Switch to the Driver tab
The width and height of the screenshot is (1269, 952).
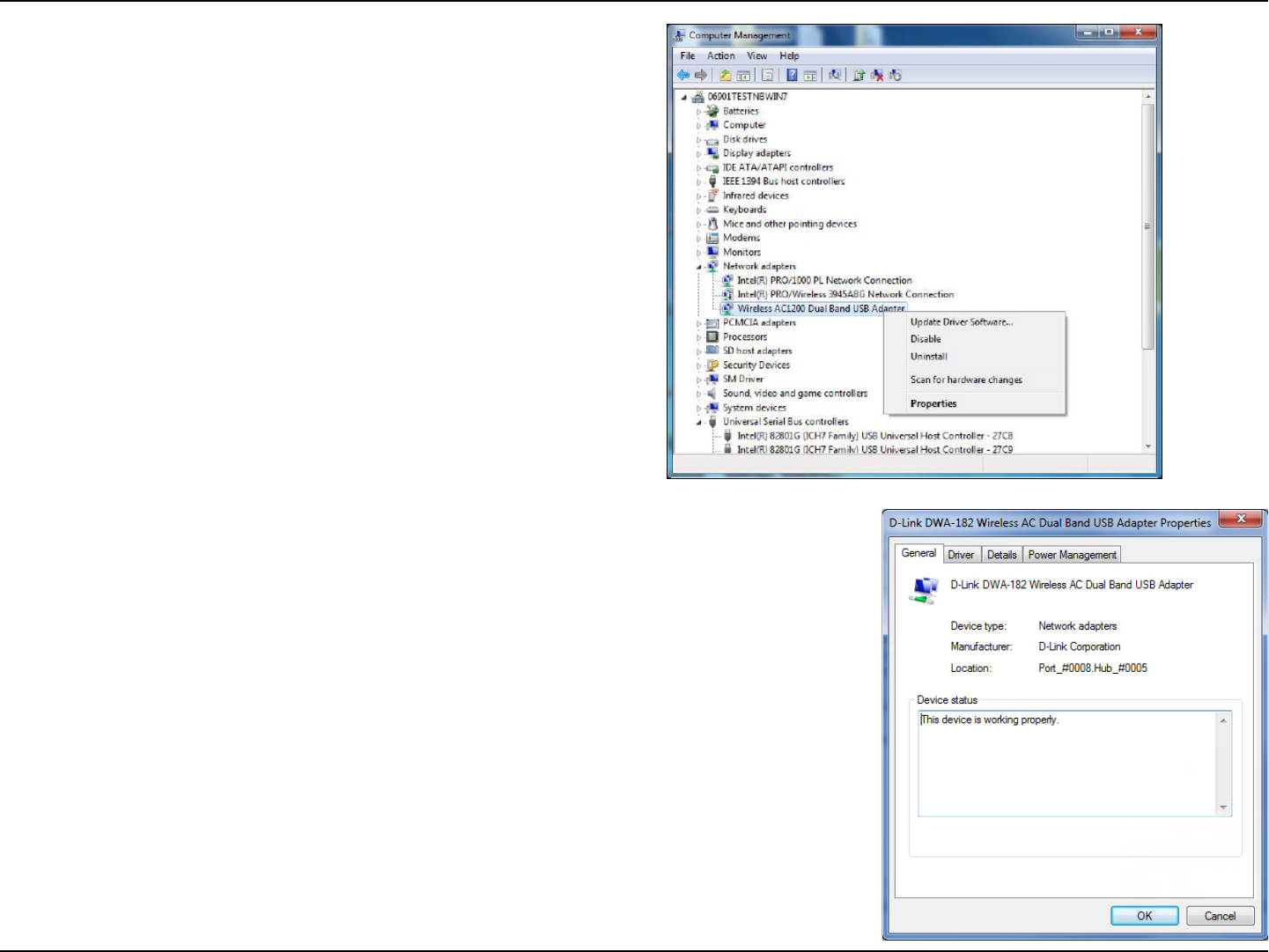click(961, 555)
